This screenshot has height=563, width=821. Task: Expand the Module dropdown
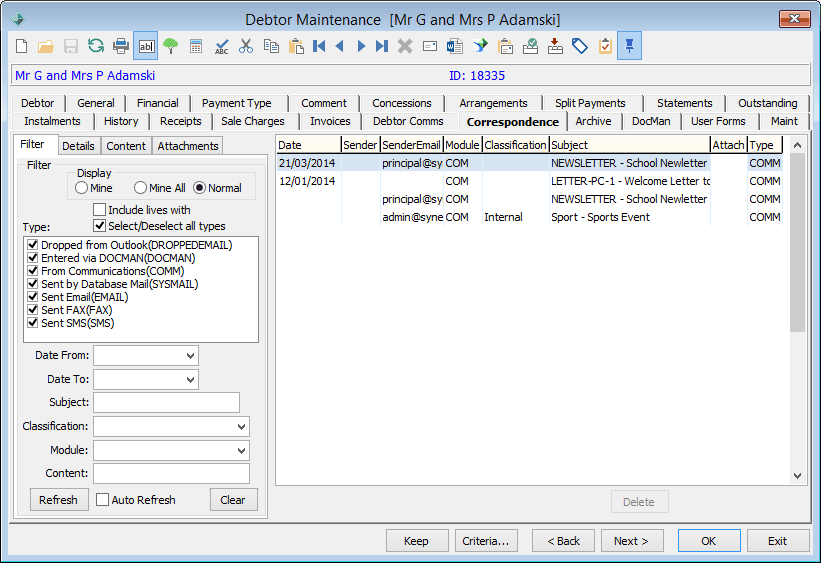click(x=241, y=450)
